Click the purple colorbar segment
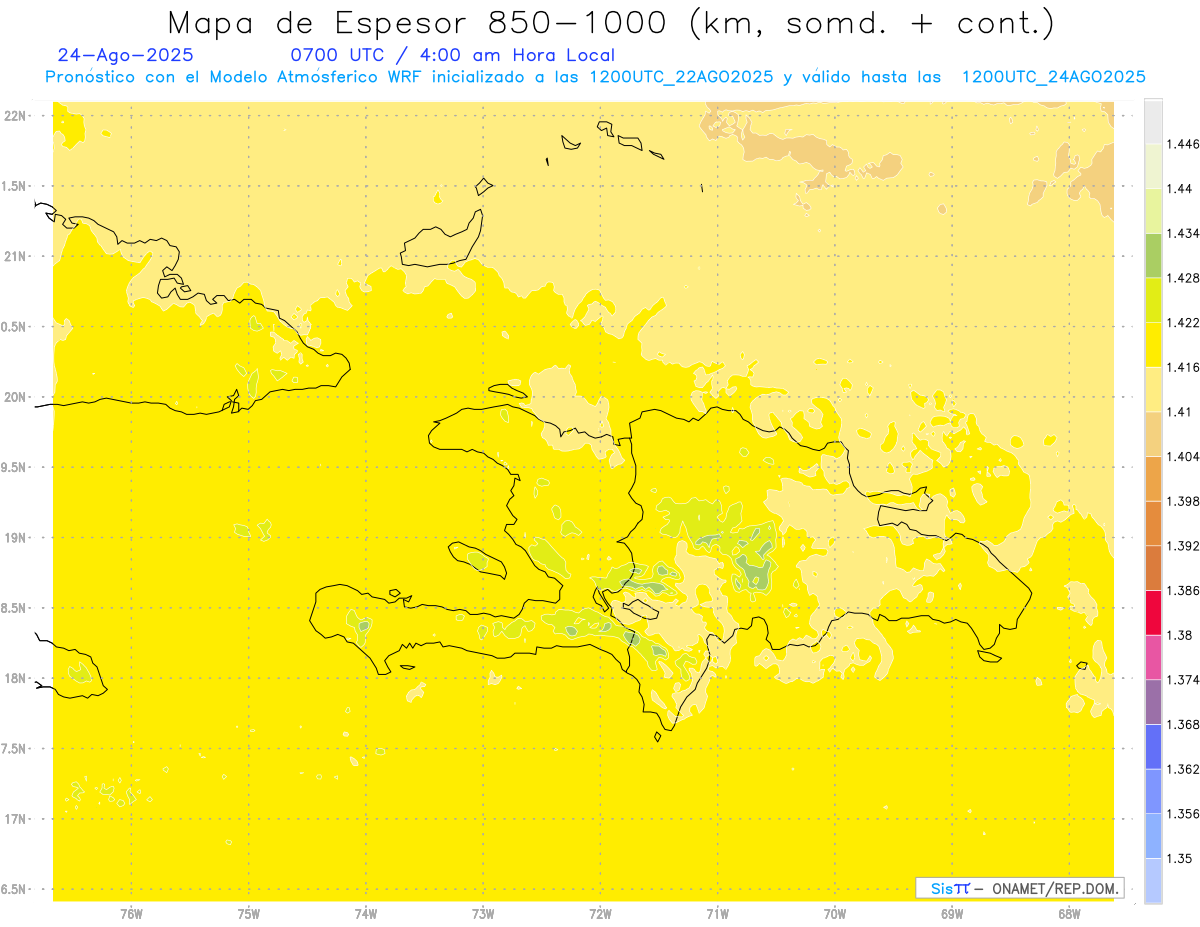 (x=1153, y=702)
